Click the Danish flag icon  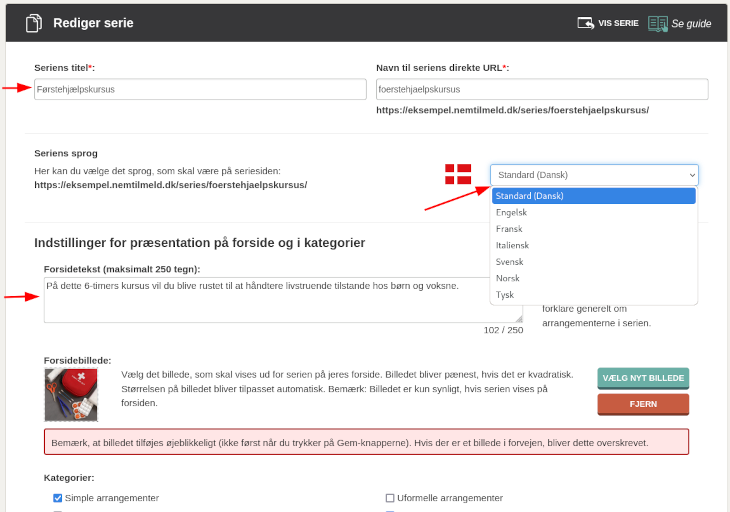point(458,174)
